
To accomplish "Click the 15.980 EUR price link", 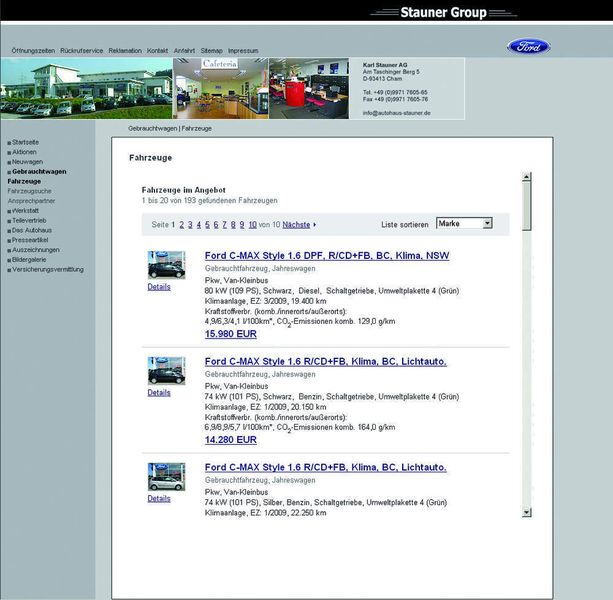I will point(231,334).
